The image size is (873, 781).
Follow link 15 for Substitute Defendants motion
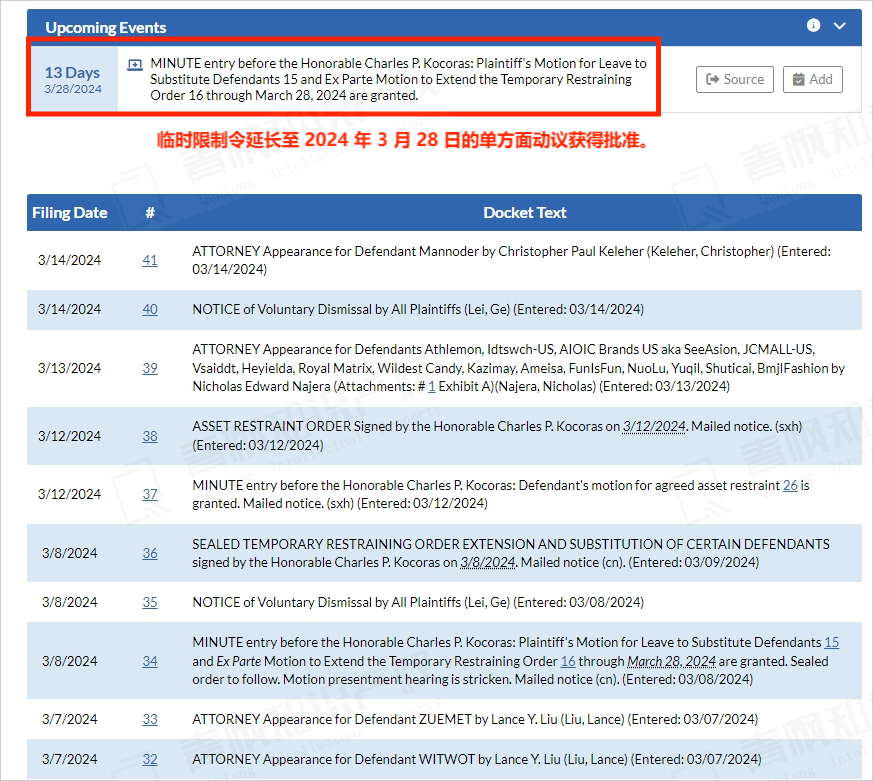tap(831, 642)
